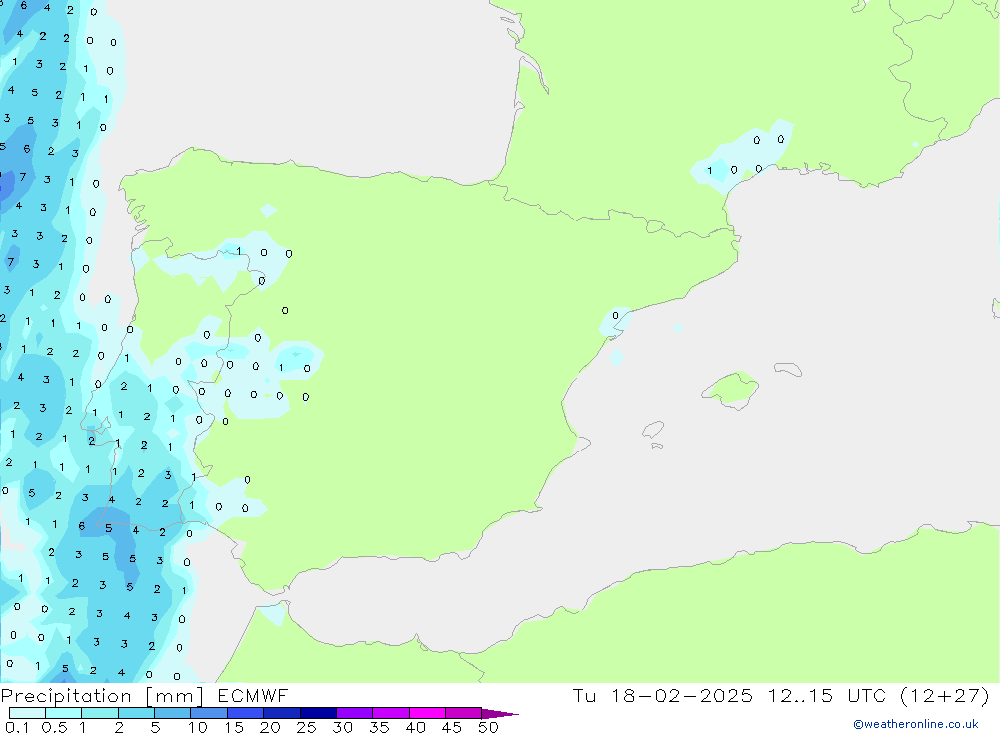
Task: Click the Mallorca island on the map
Action: tap(730, 389)
